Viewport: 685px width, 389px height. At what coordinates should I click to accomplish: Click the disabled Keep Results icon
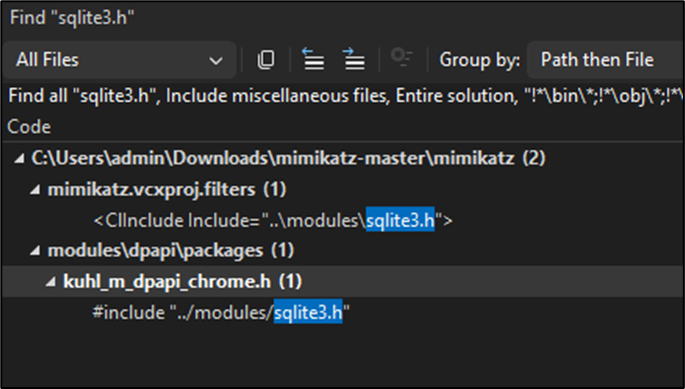(401, 58)
